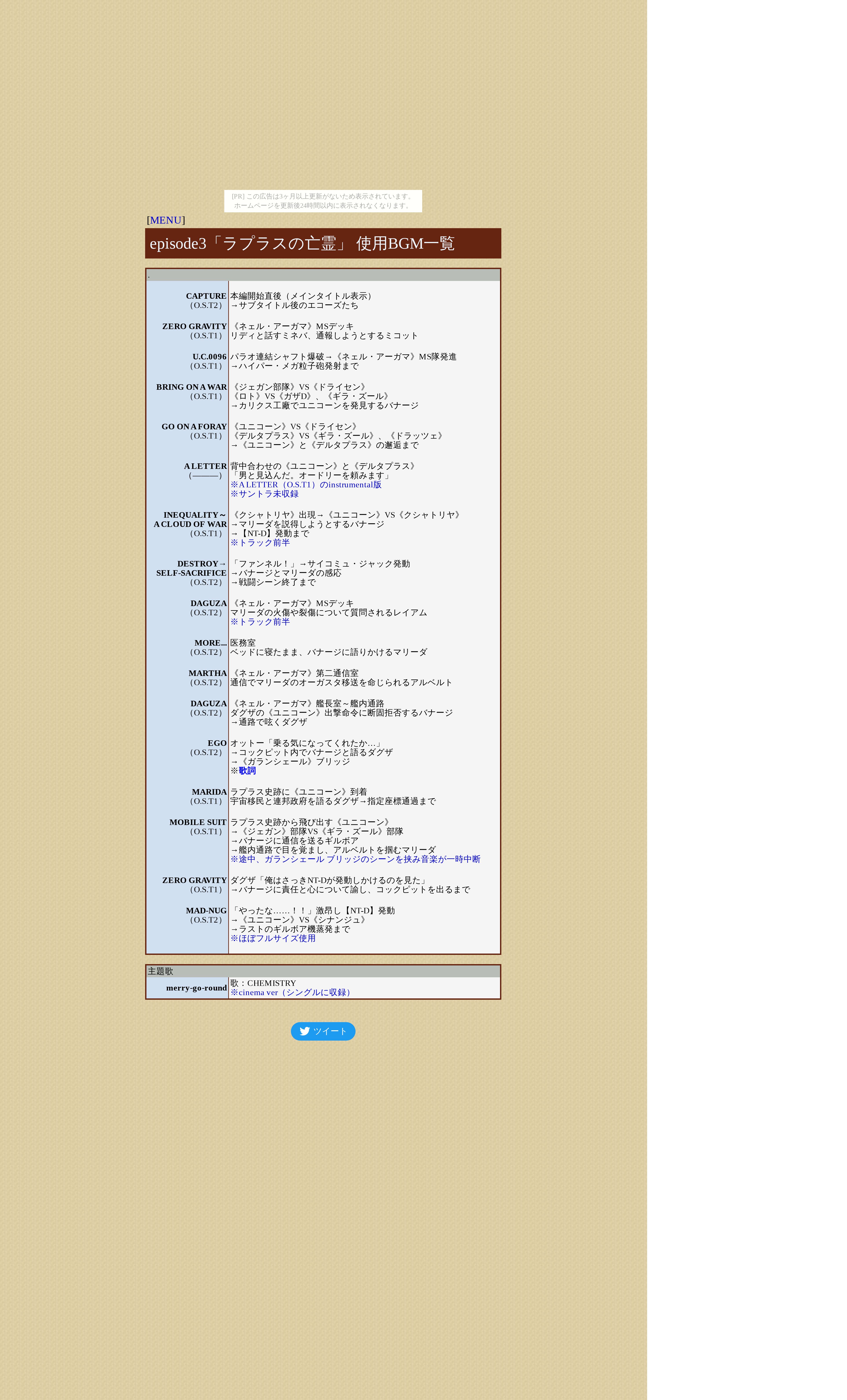Click ラプラス史跡に《ユニコーン》到着 line
The image size is (847, 1400).
pyautogui.click(x=298, y=792)
